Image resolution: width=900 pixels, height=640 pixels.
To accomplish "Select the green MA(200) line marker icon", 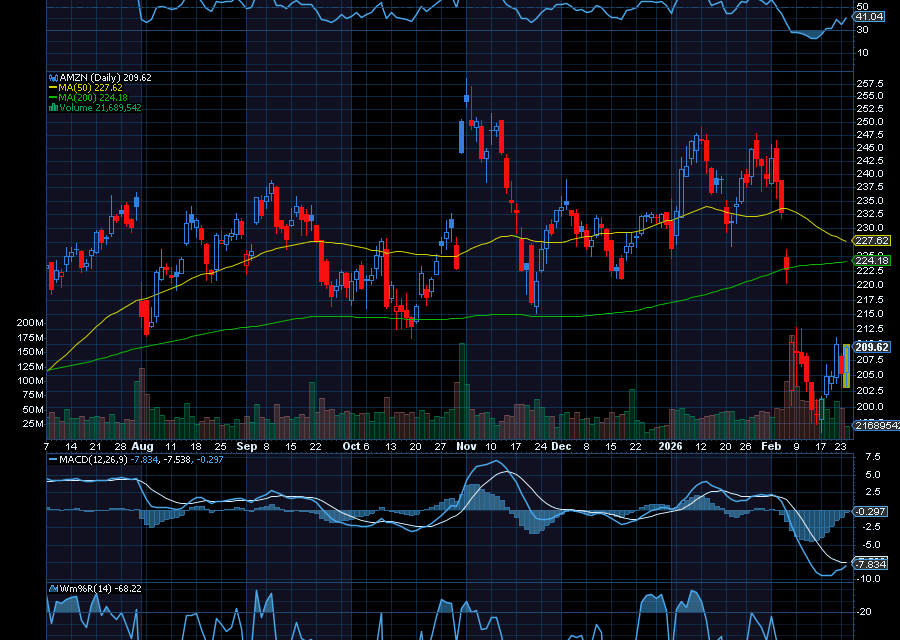I will pos(51,98).
